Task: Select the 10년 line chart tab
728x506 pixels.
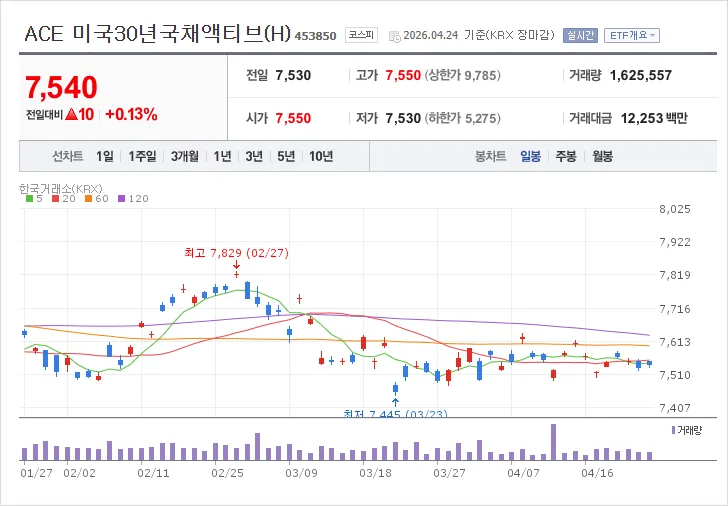Action: tap(321, 156)
